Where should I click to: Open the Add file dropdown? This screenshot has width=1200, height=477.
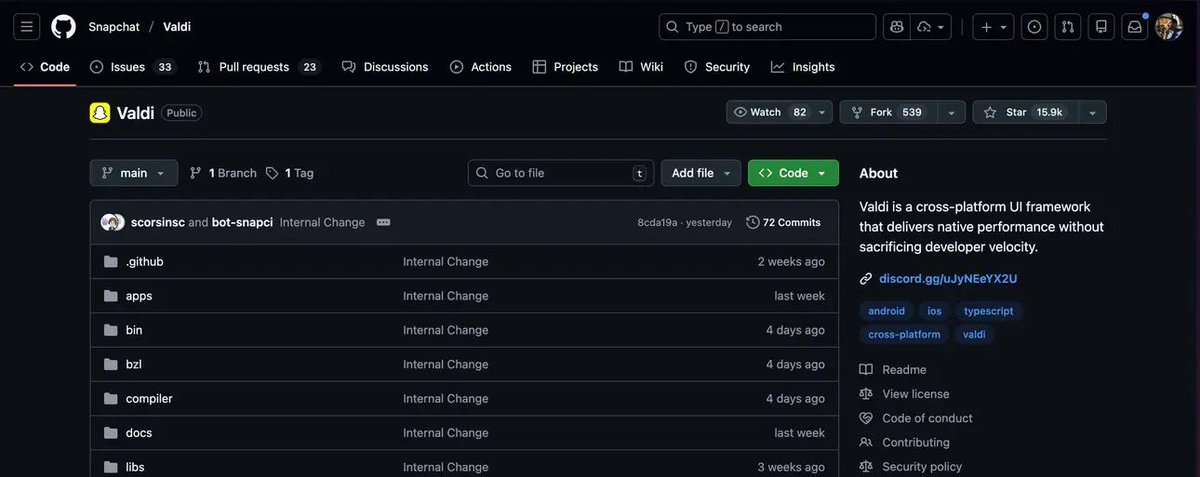point(701,173)
